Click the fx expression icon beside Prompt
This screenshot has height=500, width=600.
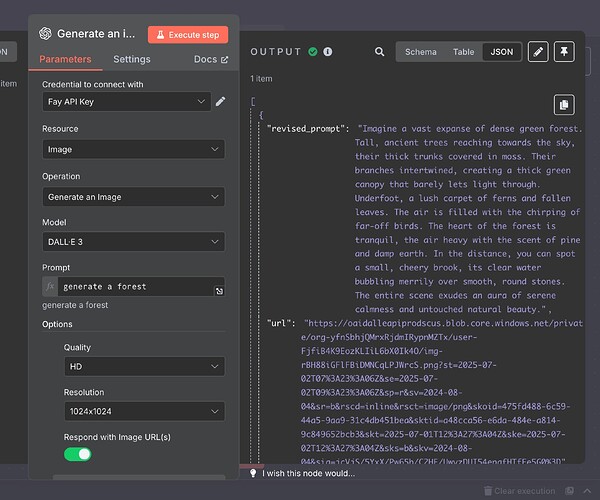[50, 287]
